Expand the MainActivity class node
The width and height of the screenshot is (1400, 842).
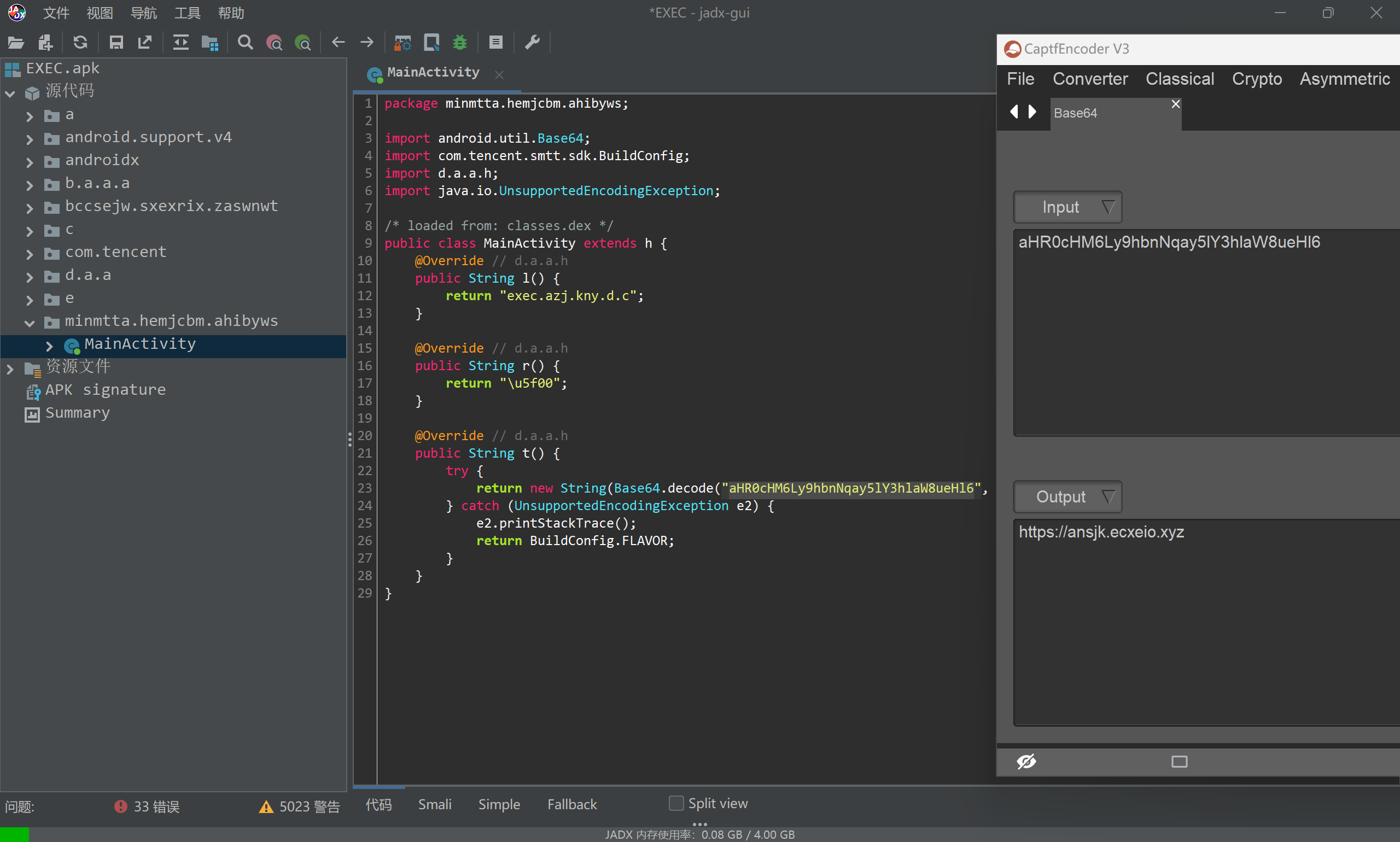[49, 346]
